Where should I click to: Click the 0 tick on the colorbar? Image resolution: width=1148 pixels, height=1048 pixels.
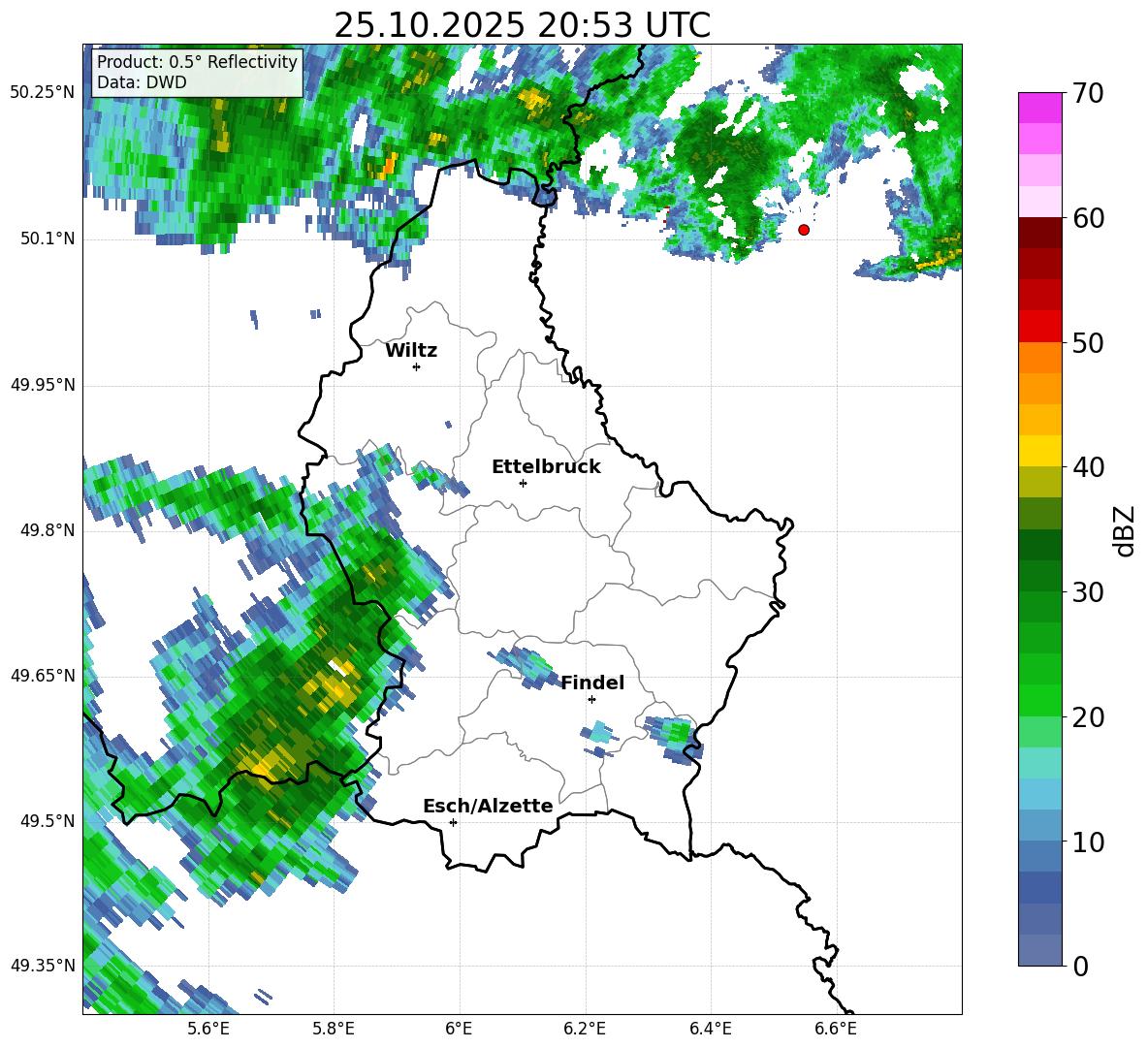(1080, 966)
